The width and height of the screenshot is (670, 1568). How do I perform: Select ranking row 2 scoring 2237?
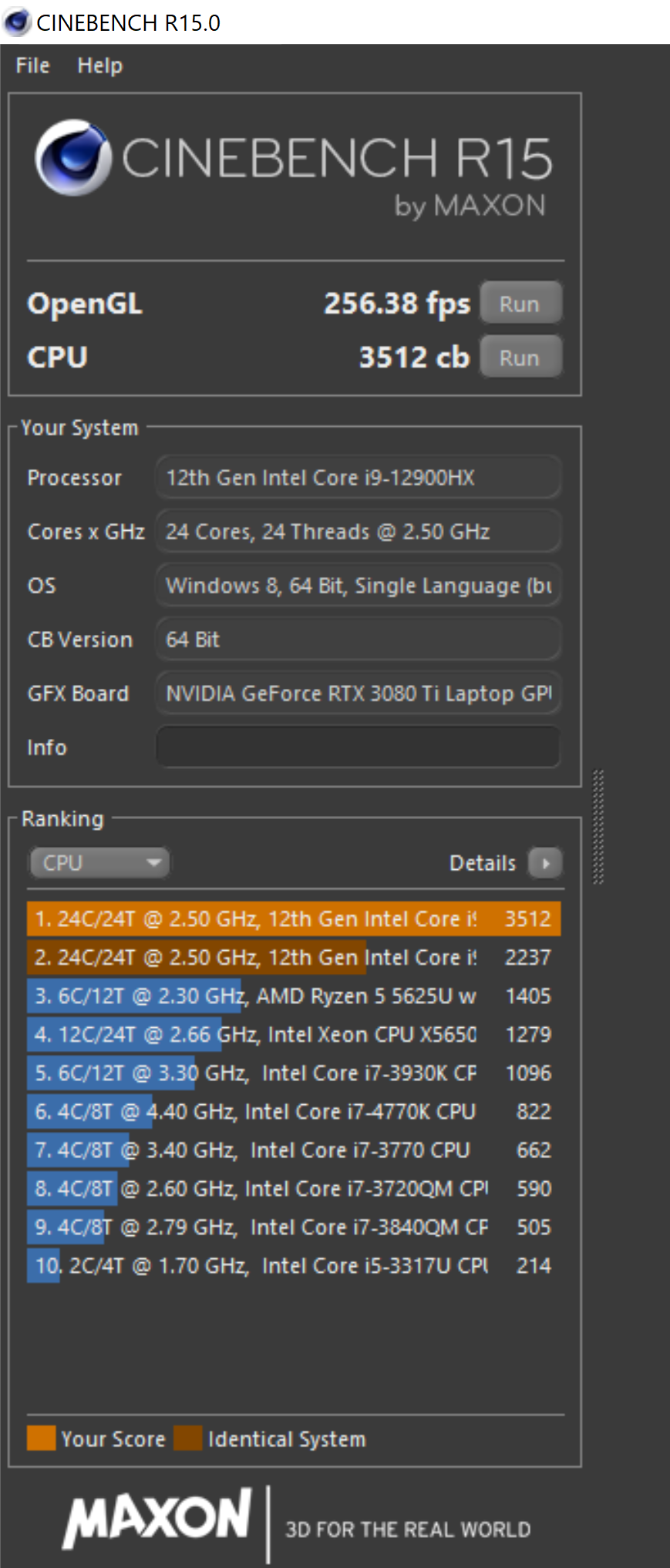tap(294, 957)
